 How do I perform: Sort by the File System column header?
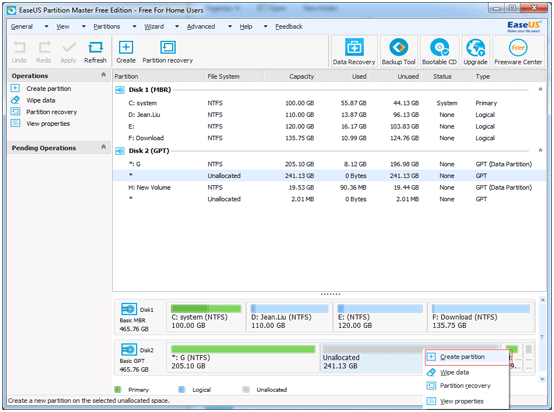(234, 76)
